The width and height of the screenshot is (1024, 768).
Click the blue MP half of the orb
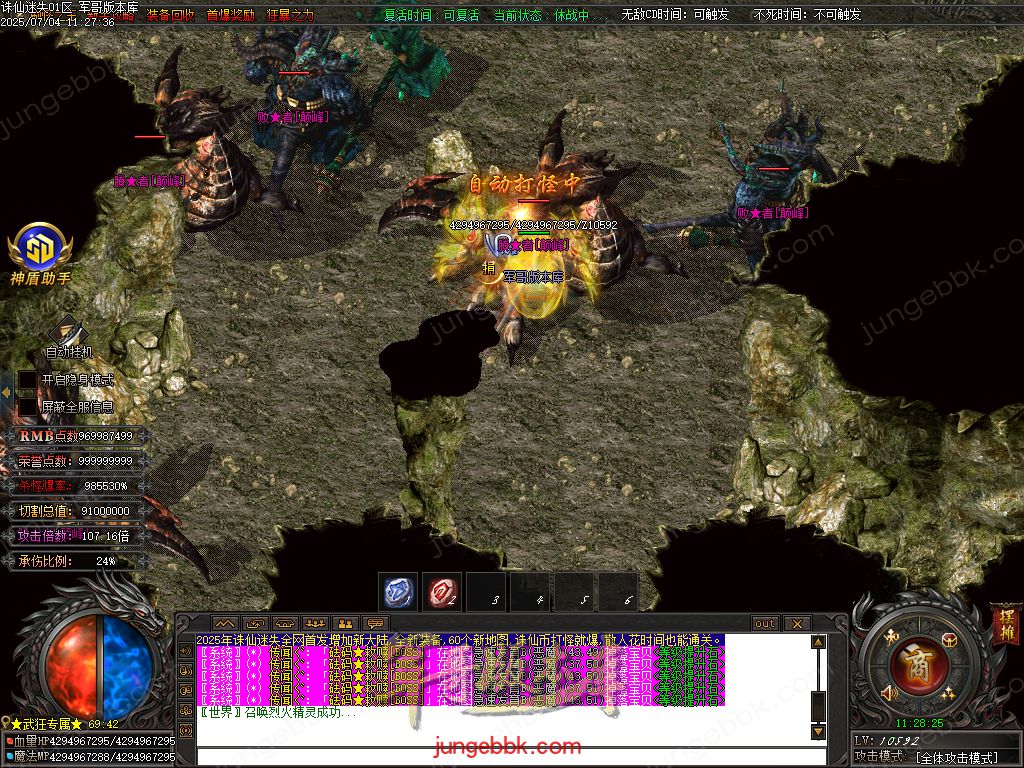pyautogui.click(x=127, y=665)
